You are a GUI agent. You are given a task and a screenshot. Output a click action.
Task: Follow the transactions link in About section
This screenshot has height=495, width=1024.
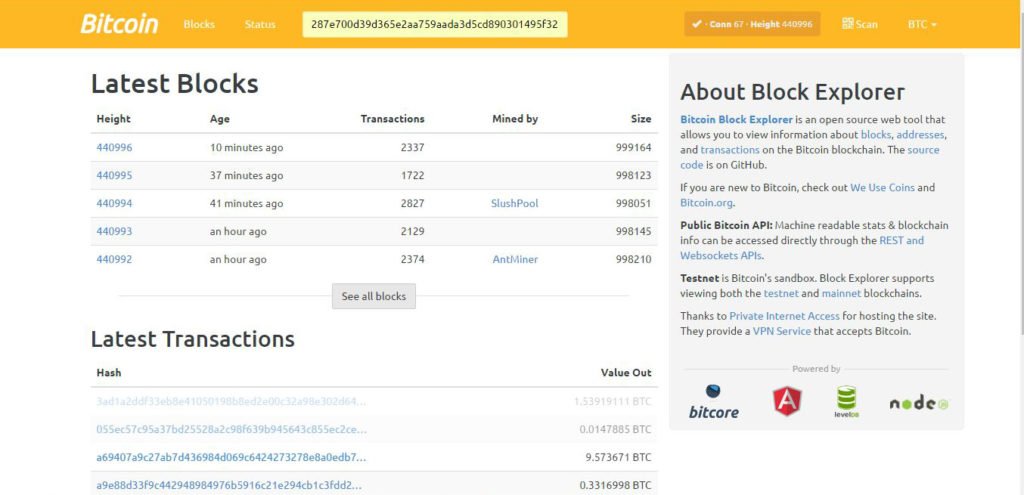tap(730, 150)
